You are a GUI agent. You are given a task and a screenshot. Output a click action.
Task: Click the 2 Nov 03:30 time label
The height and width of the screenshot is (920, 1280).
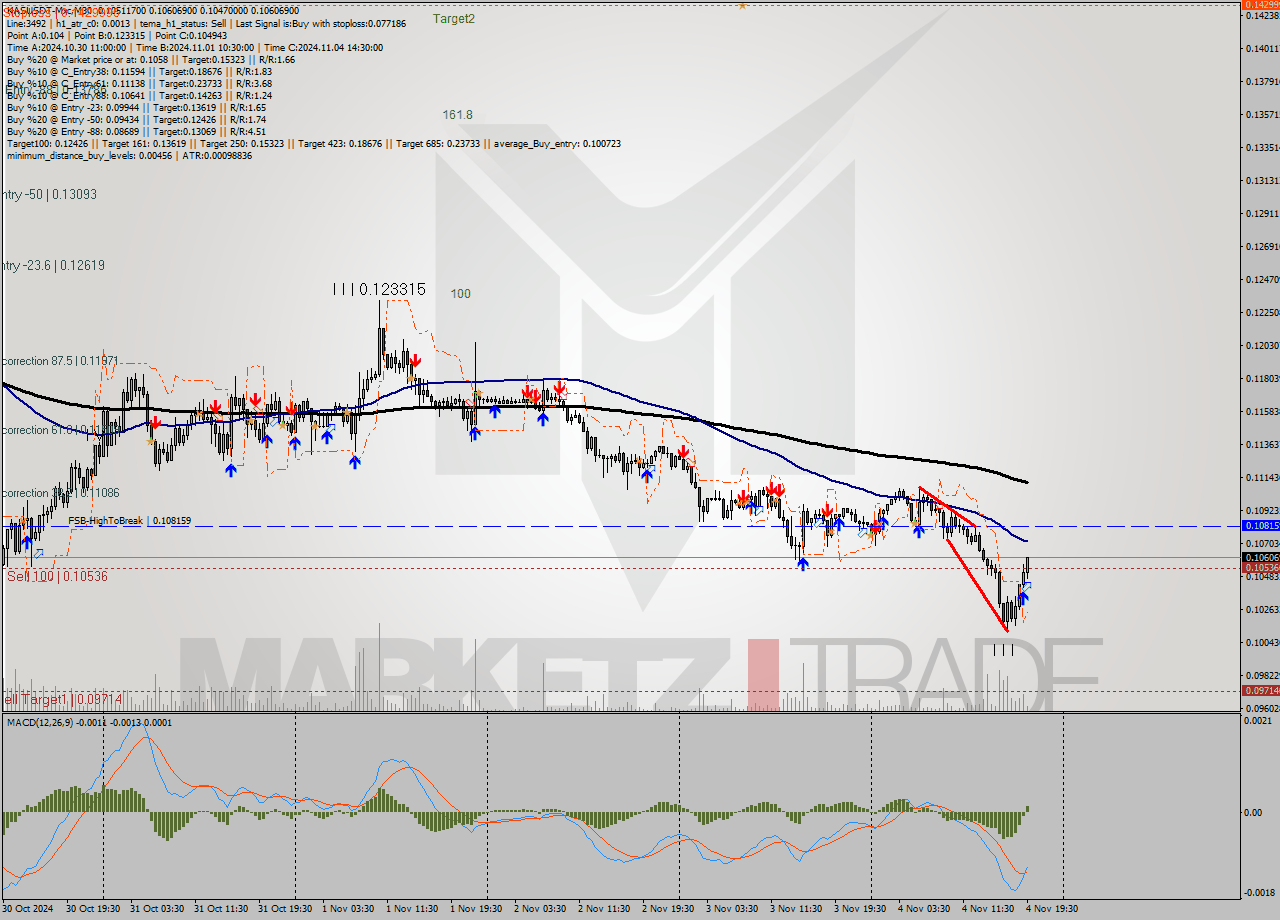(540, 909)
